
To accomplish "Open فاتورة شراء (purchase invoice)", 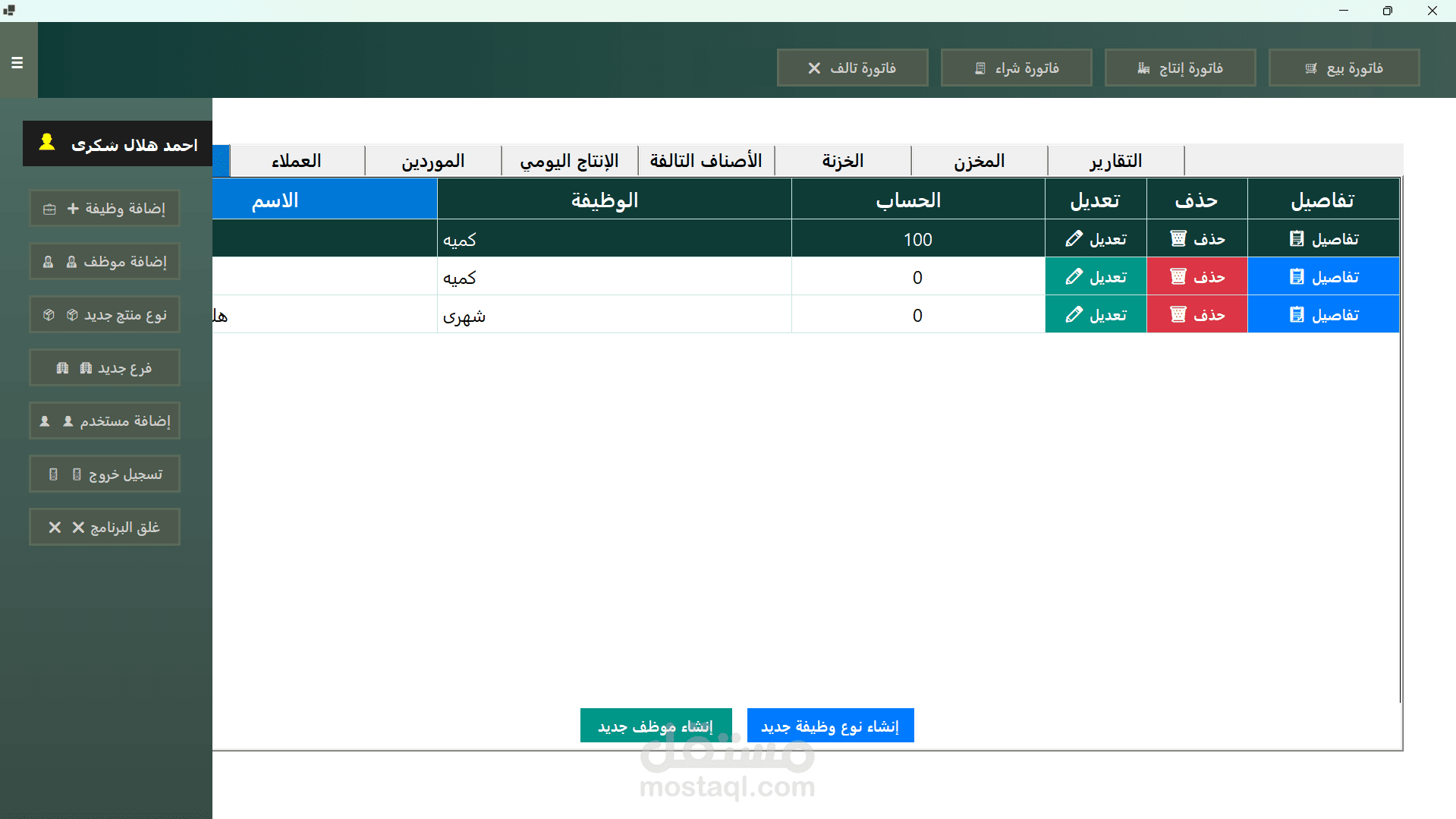I will [x=1016, y=68].
